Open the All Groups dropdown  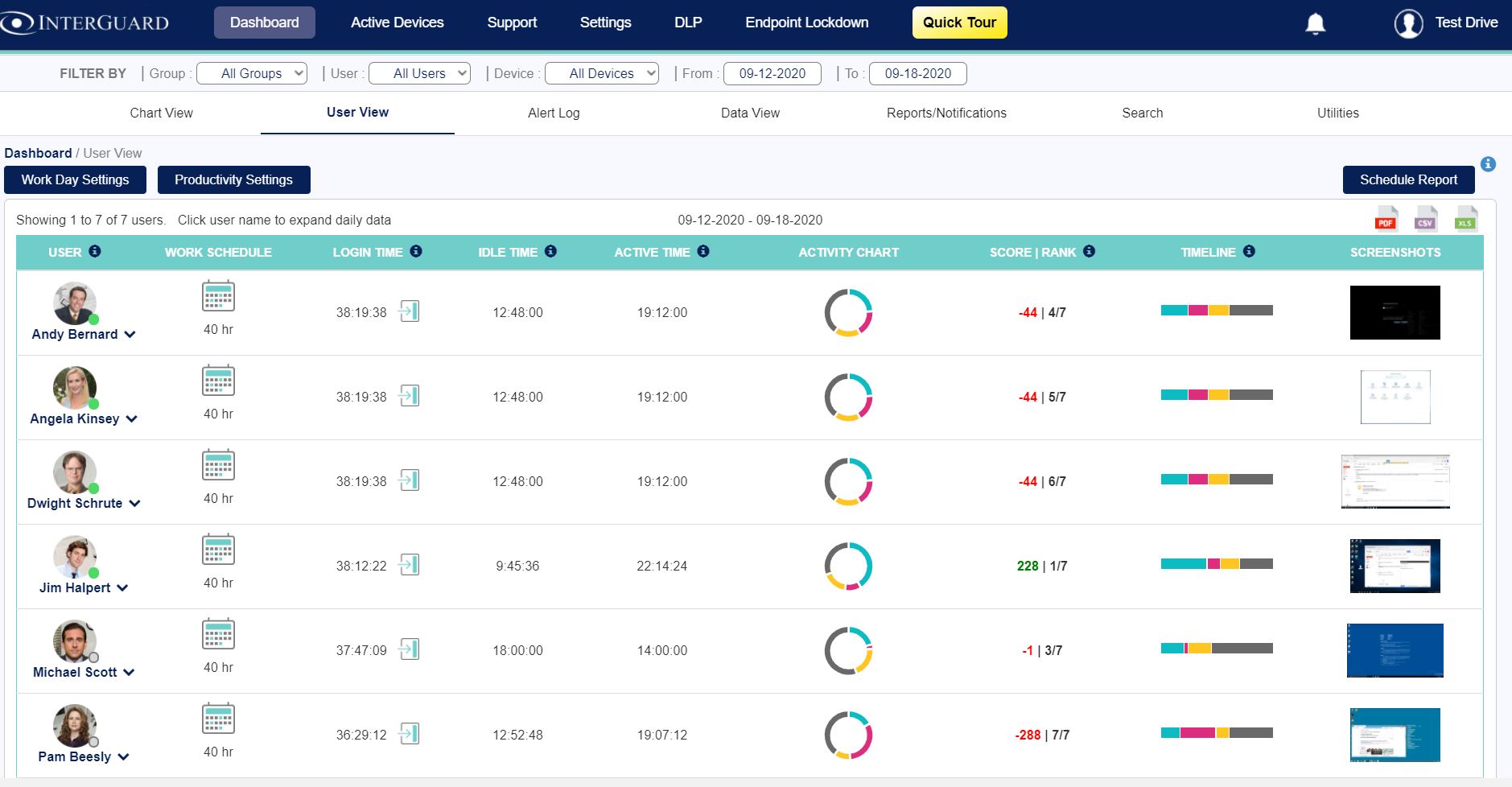(252, 73)
